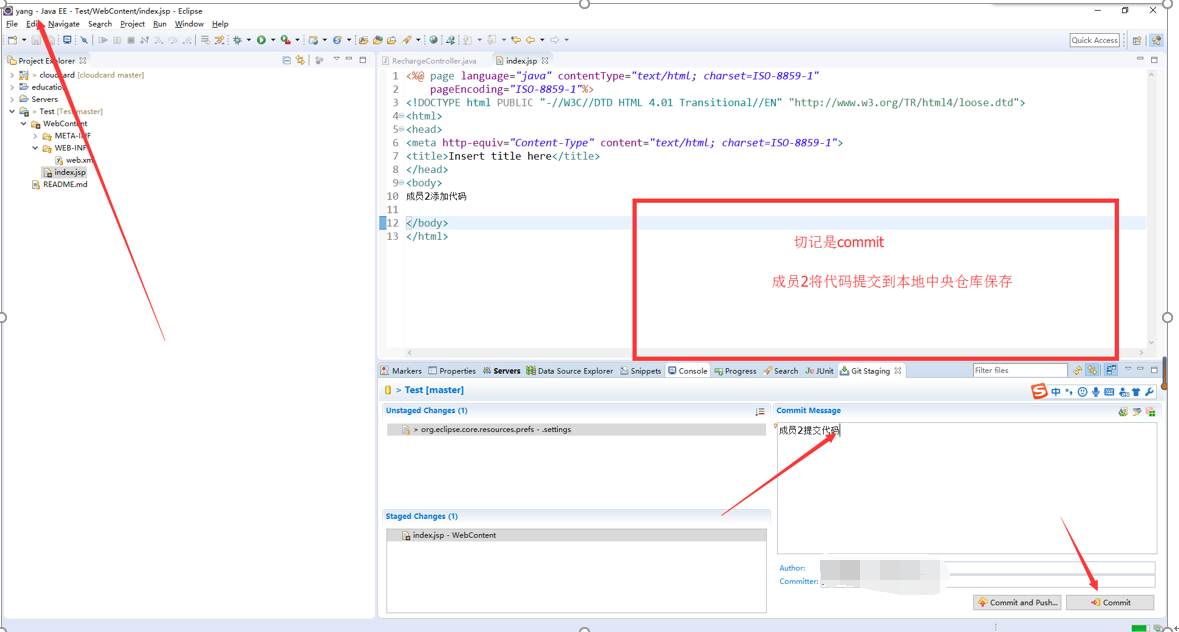Viewport: 1179px width, 632px height.
Task: Open the Window menu
Action: [189, 24]
